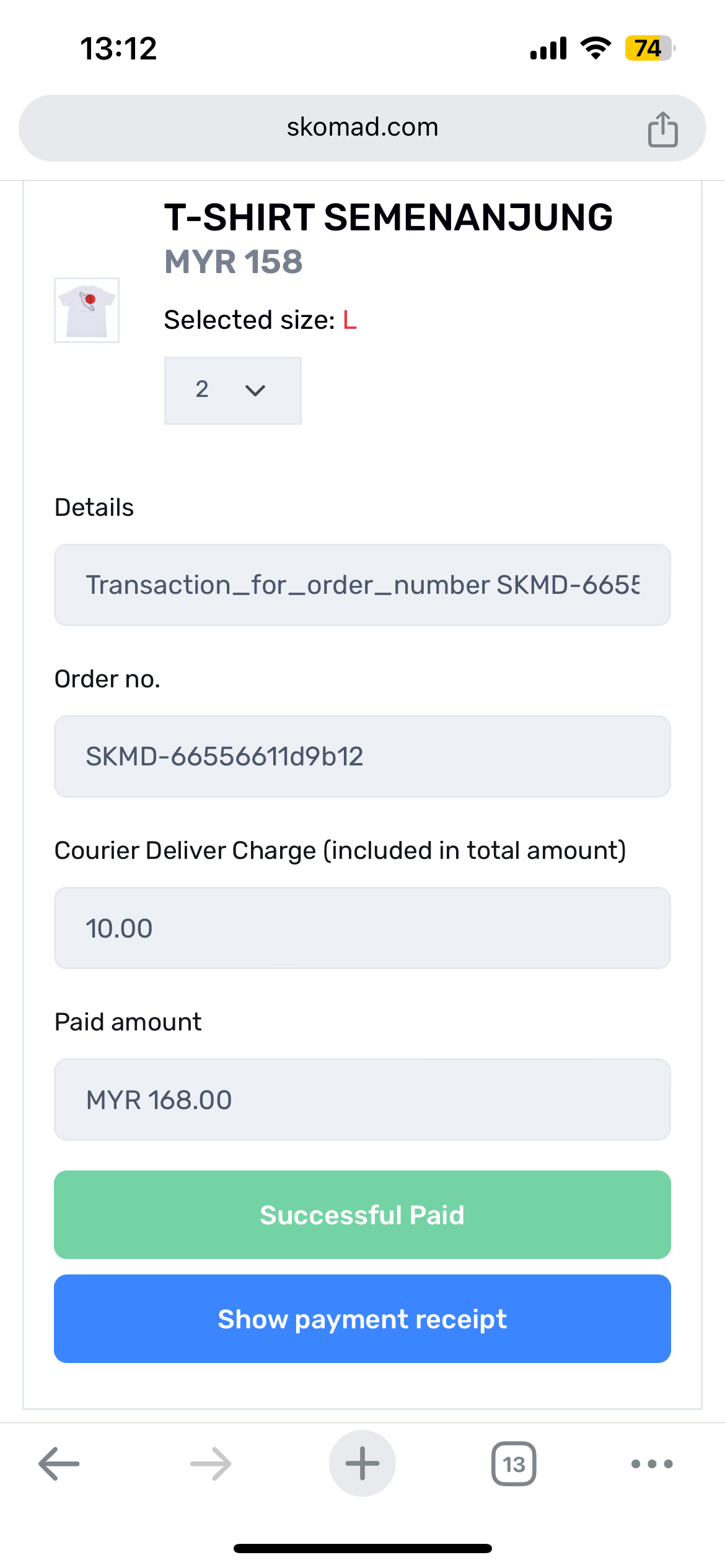Viewport: 725px width, 1568px height.
Task: Click Show payment receipt button
Action: pyautogui.click(x=362, y=1319)
